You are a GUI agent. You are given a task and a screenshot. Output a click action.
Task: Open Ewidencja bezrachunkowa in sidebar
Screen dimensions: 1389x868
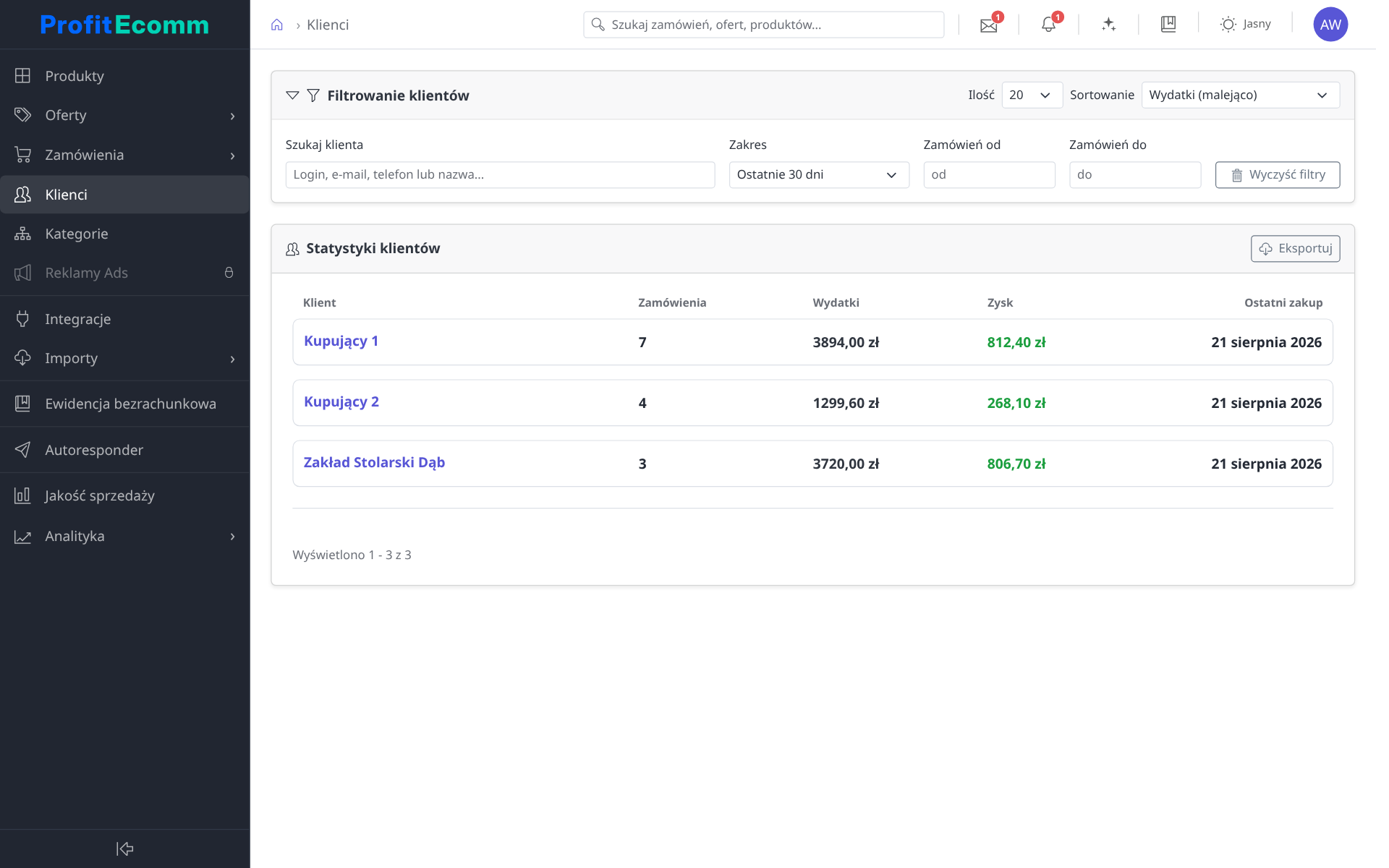[124, 404]
